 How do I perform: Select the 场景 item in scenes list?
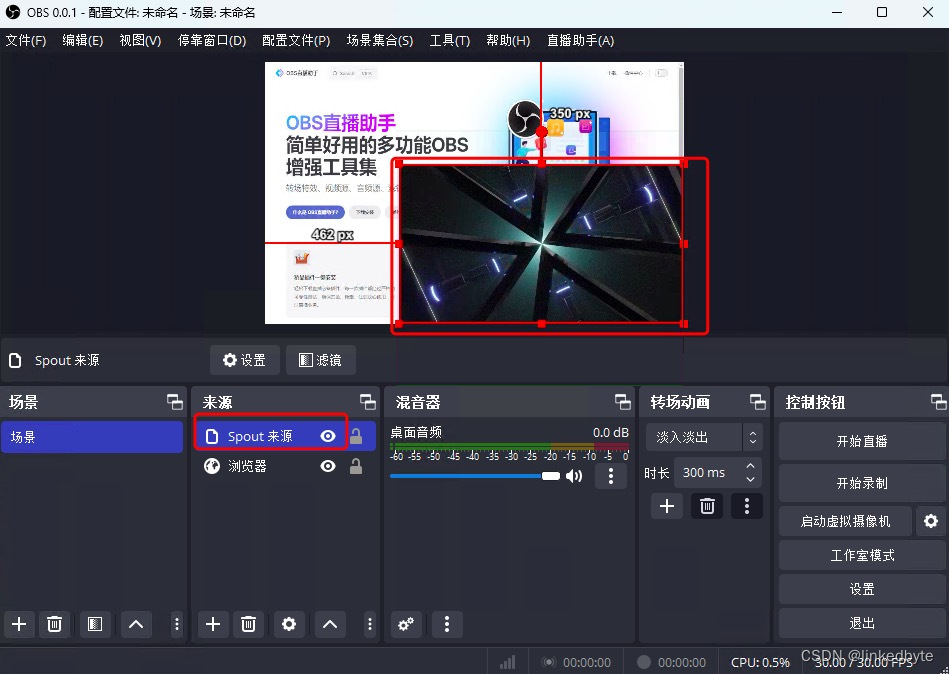(92, 437)
